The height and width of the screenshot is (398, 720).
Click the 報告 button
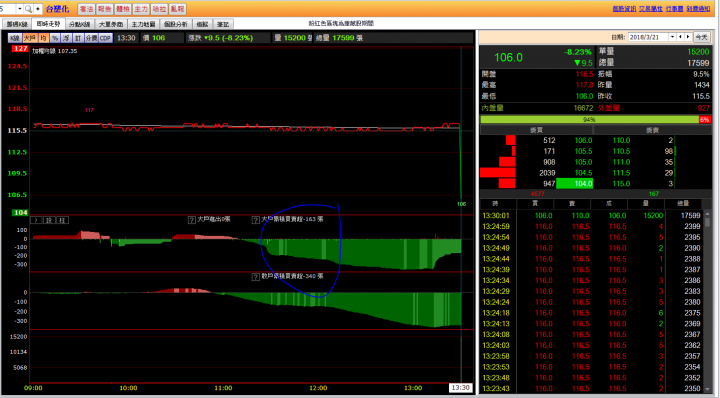(105, 9)
